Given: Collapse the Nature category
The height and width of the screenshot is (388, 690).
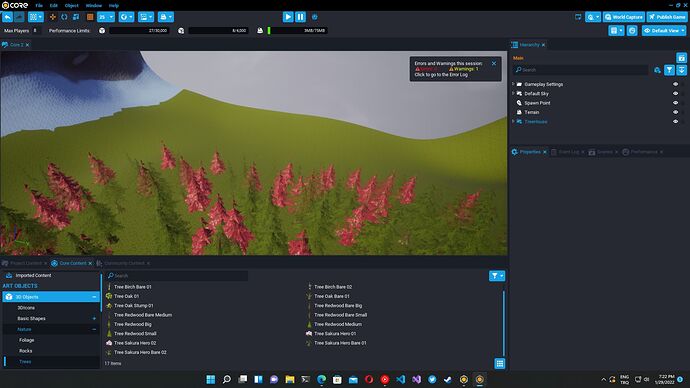Looking at the screenshot, I should pos(94,329).
